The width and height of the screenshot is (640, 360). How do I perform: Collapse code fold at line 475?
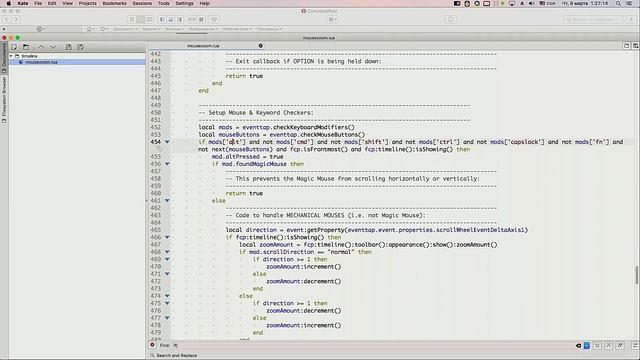[167, 303]
